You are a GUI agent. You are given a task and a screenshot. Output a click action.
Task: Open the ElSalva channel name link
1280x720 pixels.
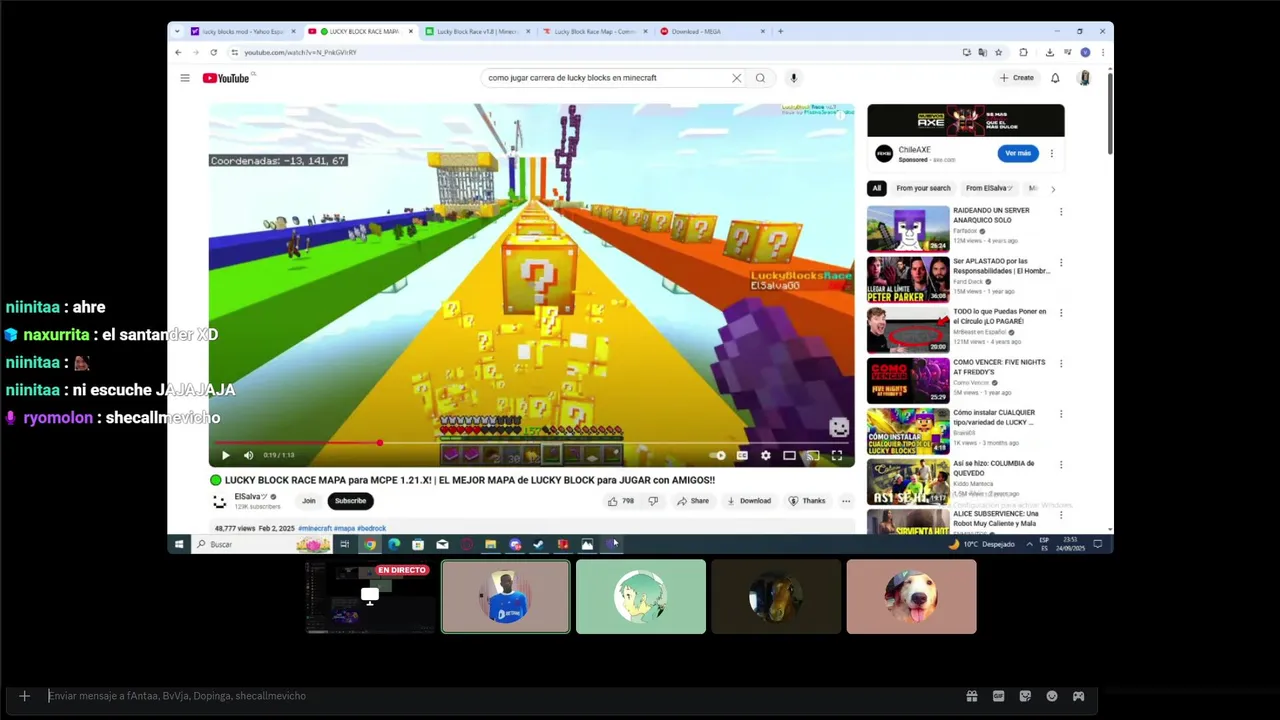pos(251,496)
